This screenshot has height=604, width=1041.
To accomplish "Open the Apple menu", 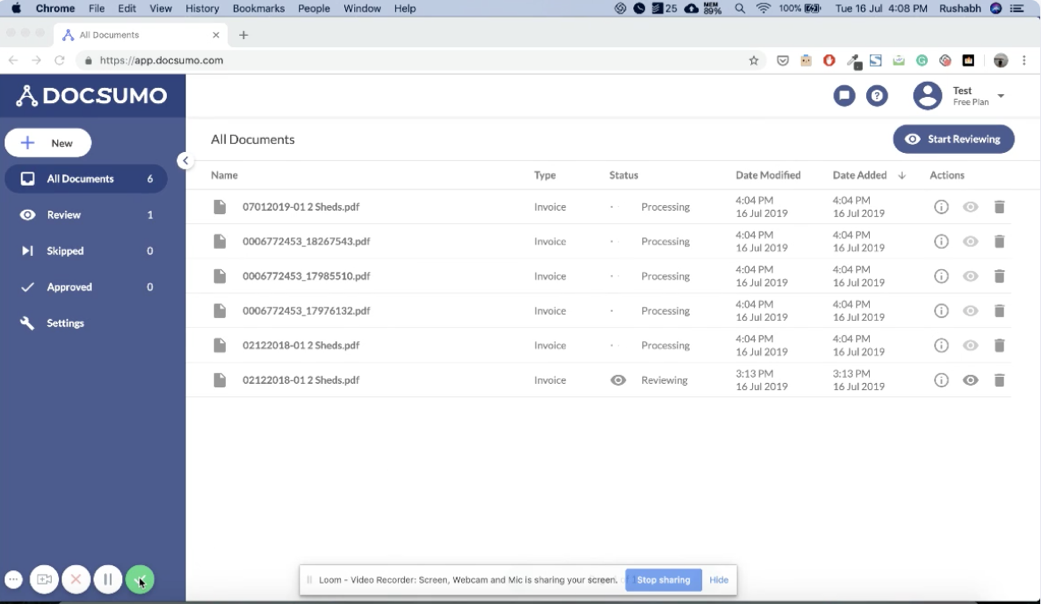I will (16, 9).
